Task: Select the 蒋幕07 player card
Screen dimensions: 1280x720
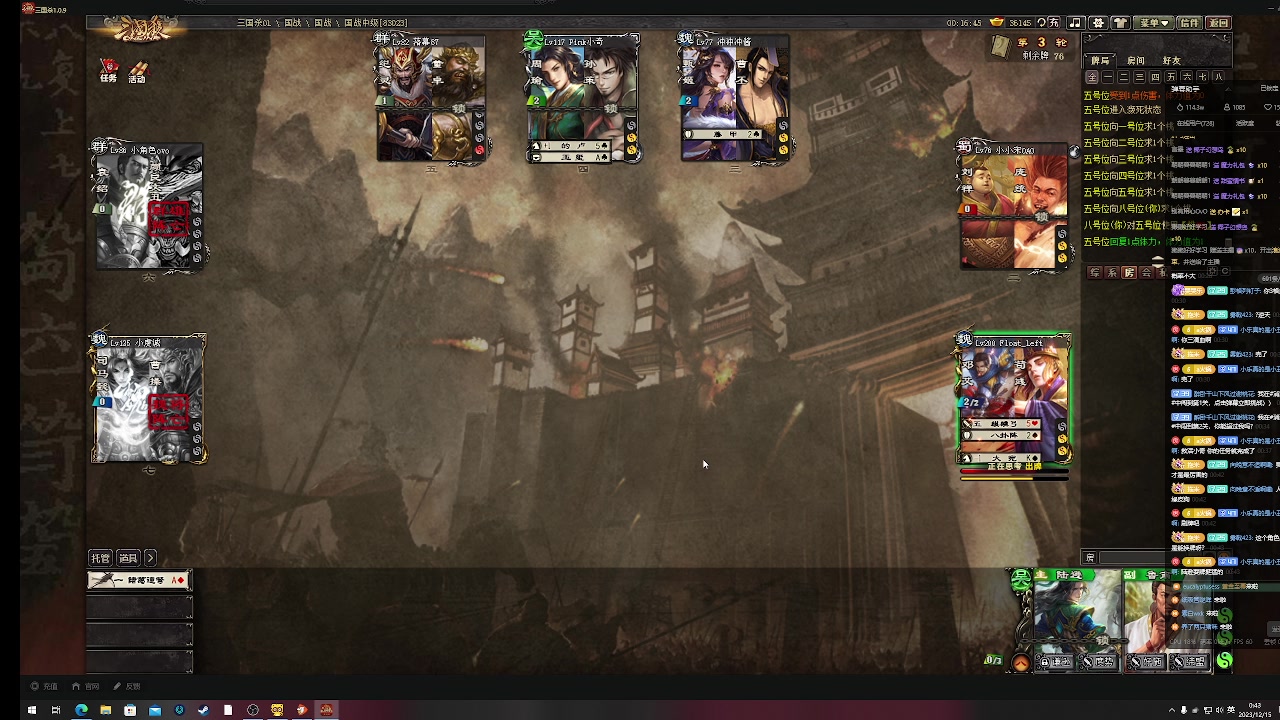Action: click(431, 97)
